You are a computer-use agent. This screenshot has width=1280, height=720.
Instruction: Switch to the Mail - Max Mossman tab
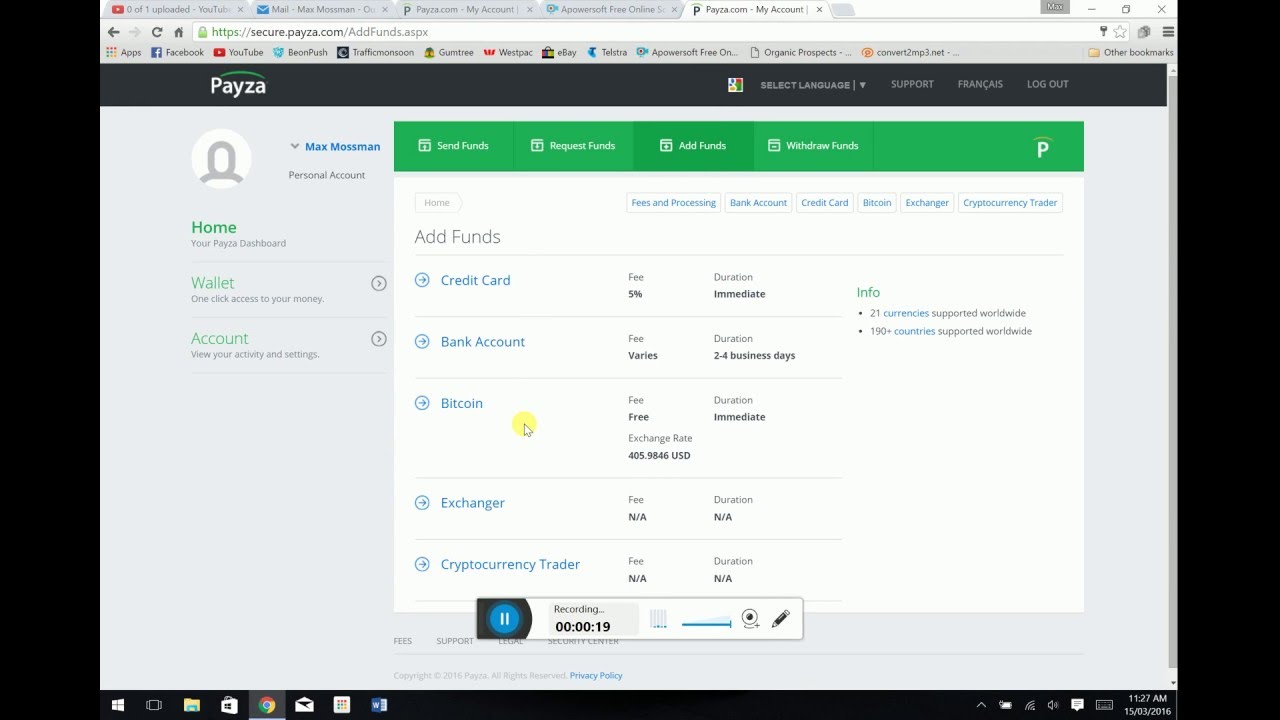(x=322, y=10)
